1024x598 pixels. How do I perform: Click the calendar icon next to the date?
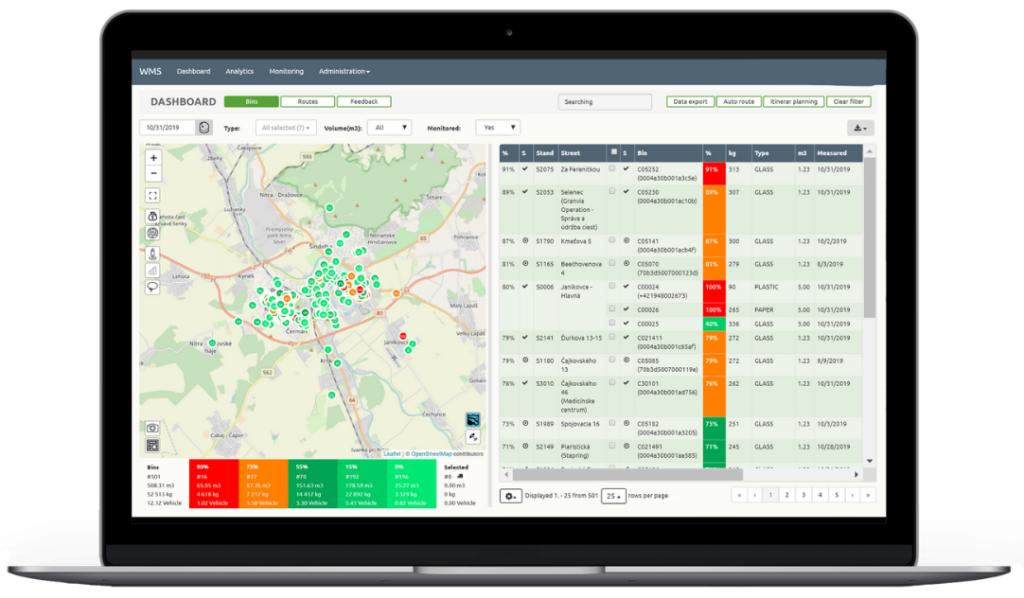pos(203,127)
